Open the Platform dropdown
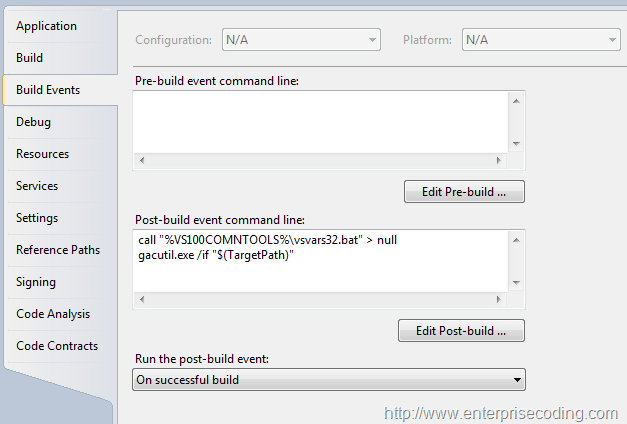This screenshot has width=627, height=424. (541, 40)
